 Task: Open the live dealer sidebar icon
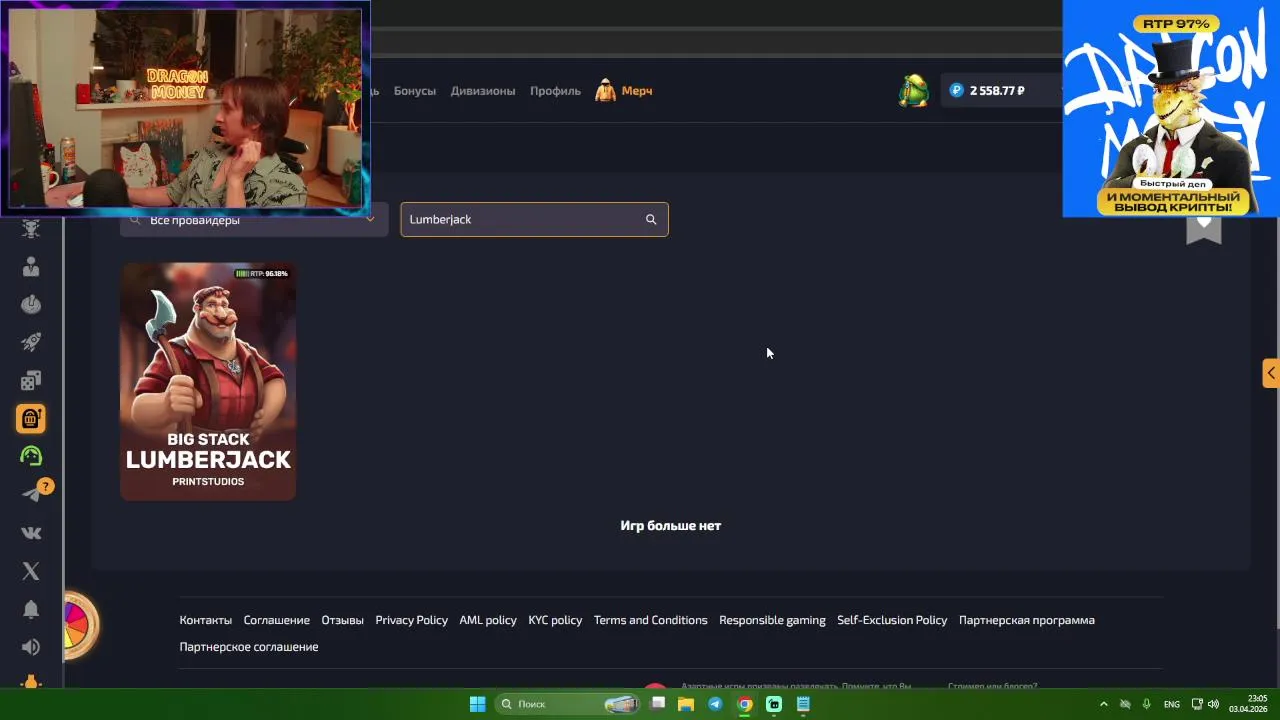coord(31,267)
